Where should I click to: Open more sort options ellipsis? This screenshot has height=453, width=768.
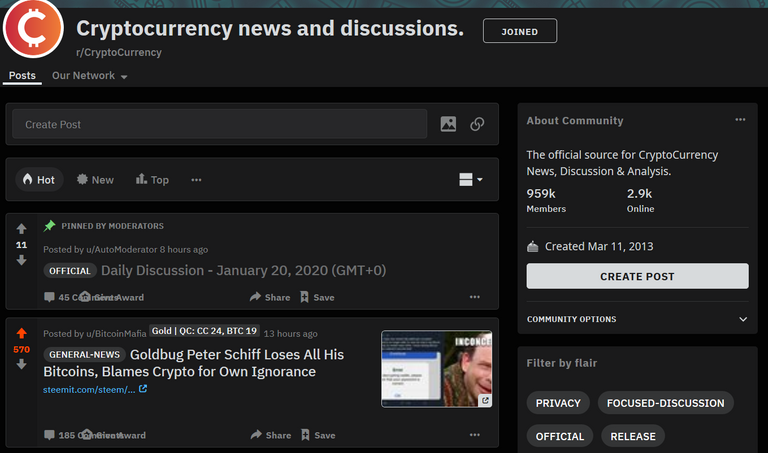196,180
